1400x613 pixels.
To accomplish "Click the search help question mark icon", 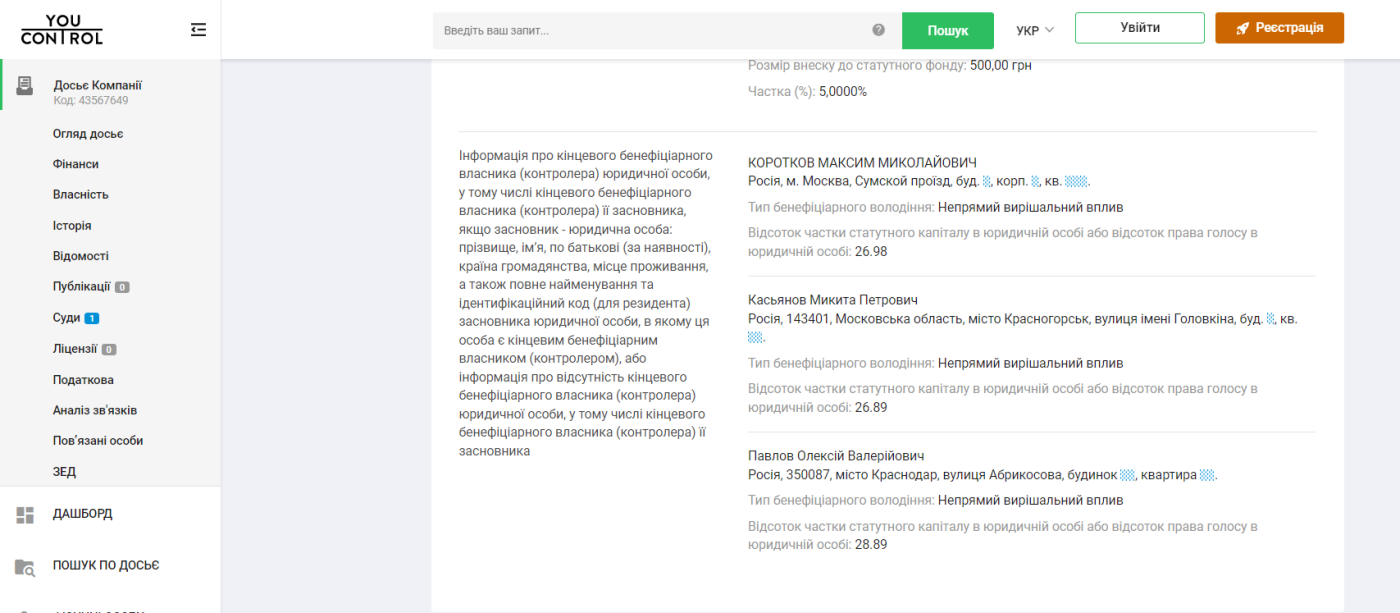I will pos(879,30).
